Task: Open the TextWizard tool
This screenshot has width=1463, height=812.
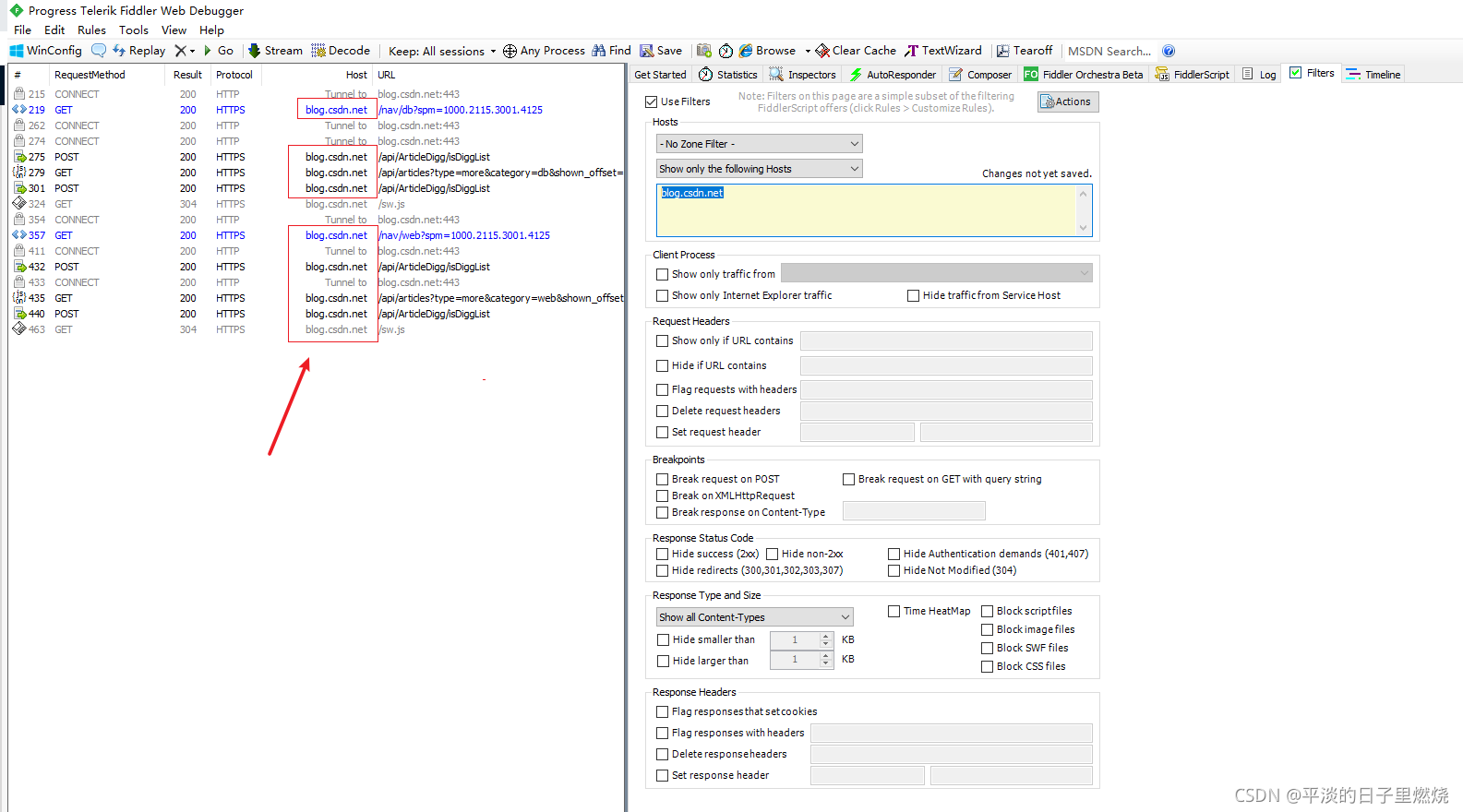Action: pos(943,51)
